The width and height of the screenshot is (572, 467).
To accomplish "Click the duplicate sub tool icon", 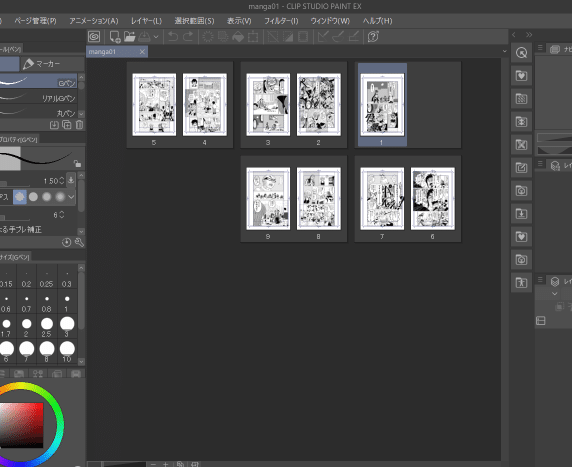I will 67,125.
